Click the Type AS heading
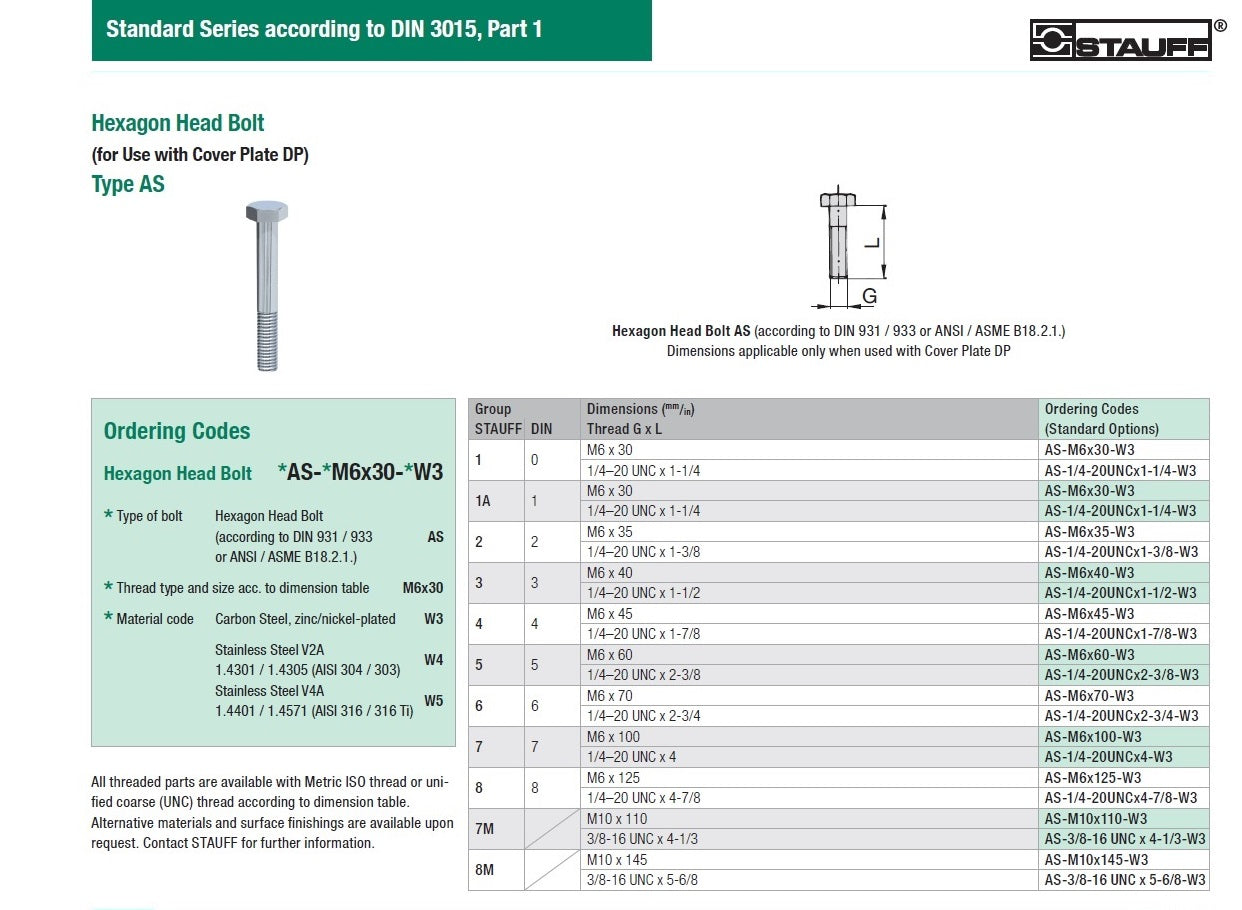This screenshot has width=1242, height=910. (x=128, y=184)
